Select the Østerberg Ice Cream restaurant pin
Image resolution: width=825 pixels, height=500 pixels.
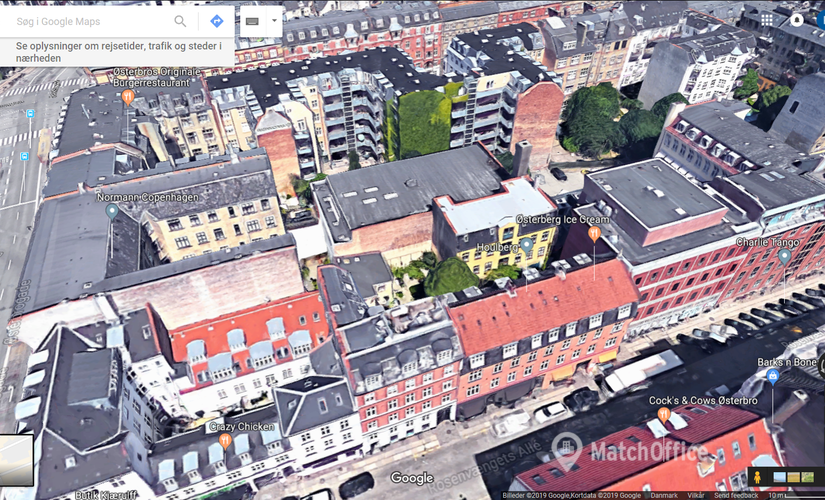pyautogui.click(x=595, y=234)
